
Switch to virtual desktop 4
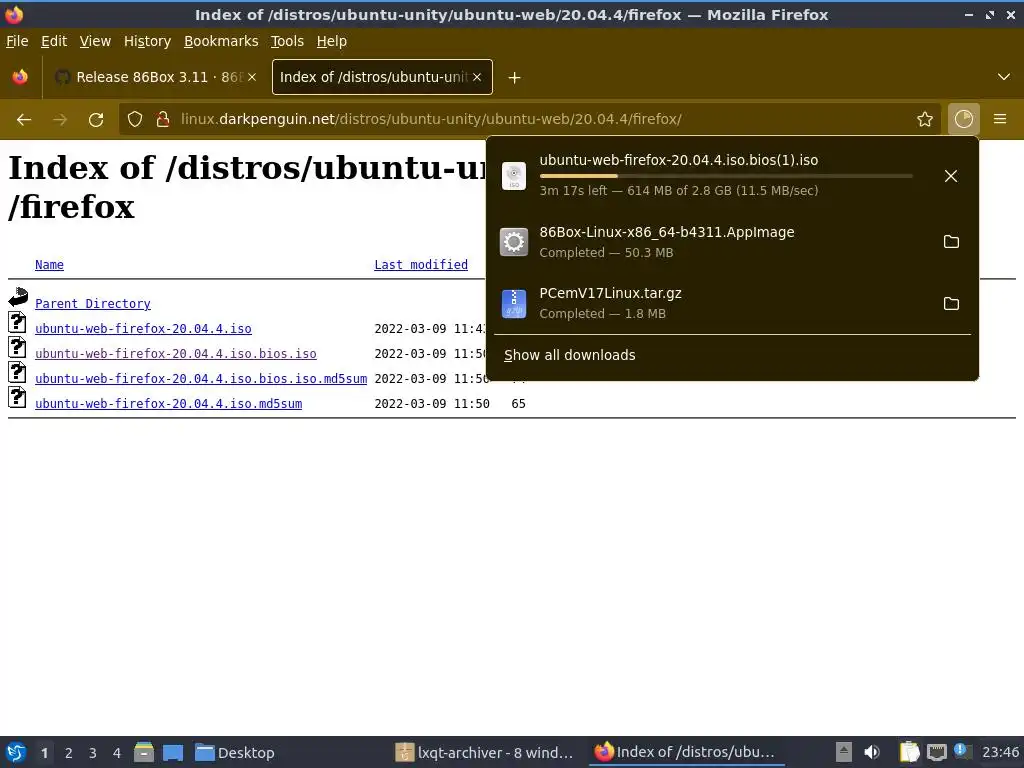point(117,753)
